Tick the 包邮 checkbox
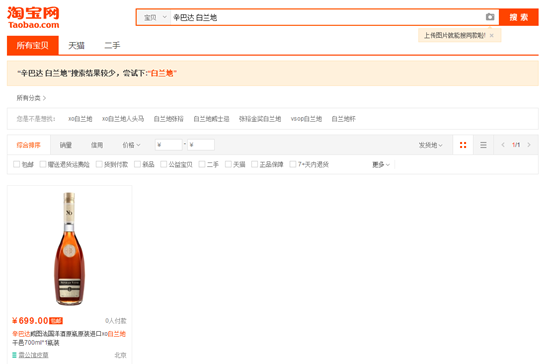The image size is (554, 364). pyautogui.click(x=16, y=164)
